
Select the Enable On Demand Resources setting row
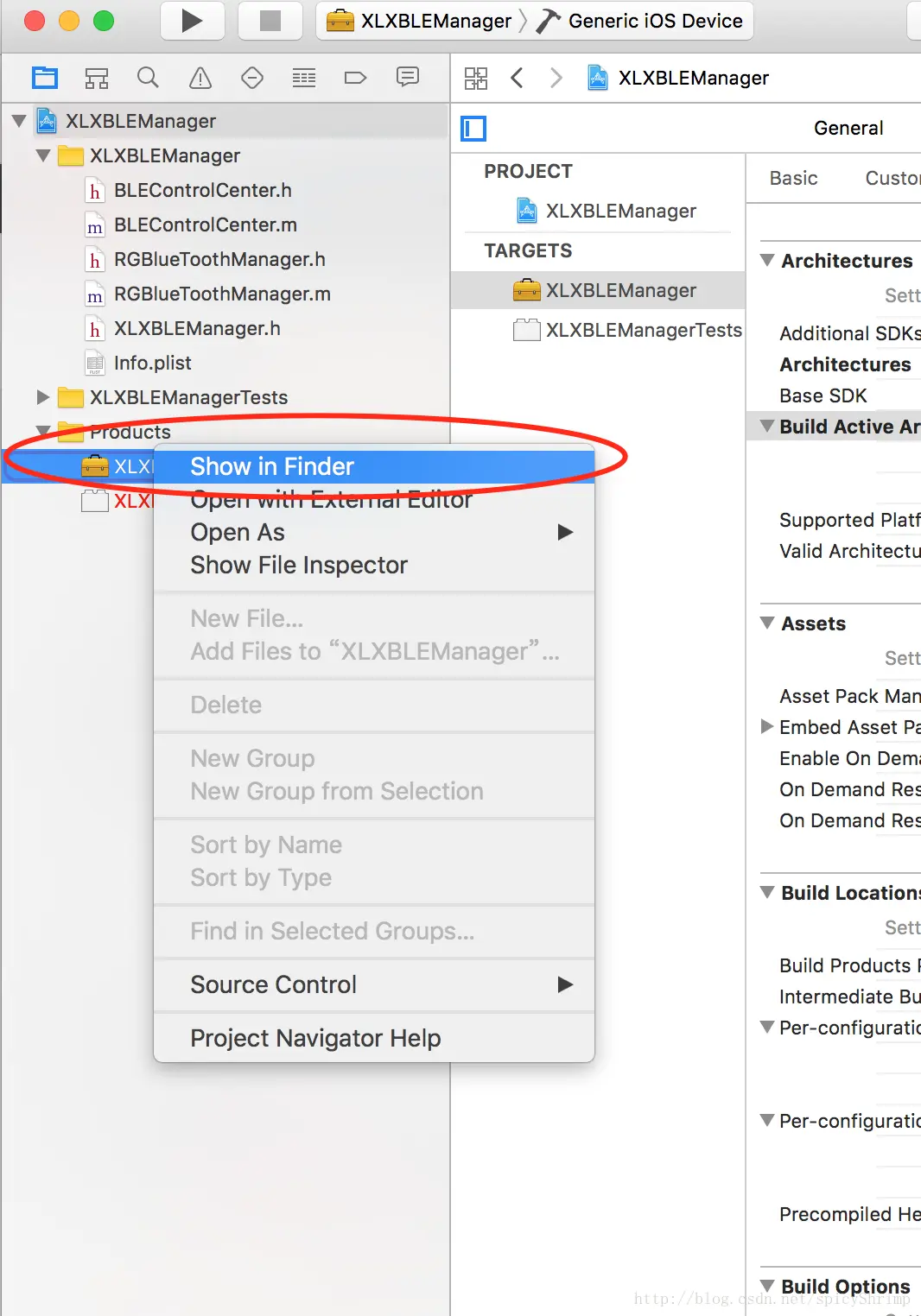point(834,758)
